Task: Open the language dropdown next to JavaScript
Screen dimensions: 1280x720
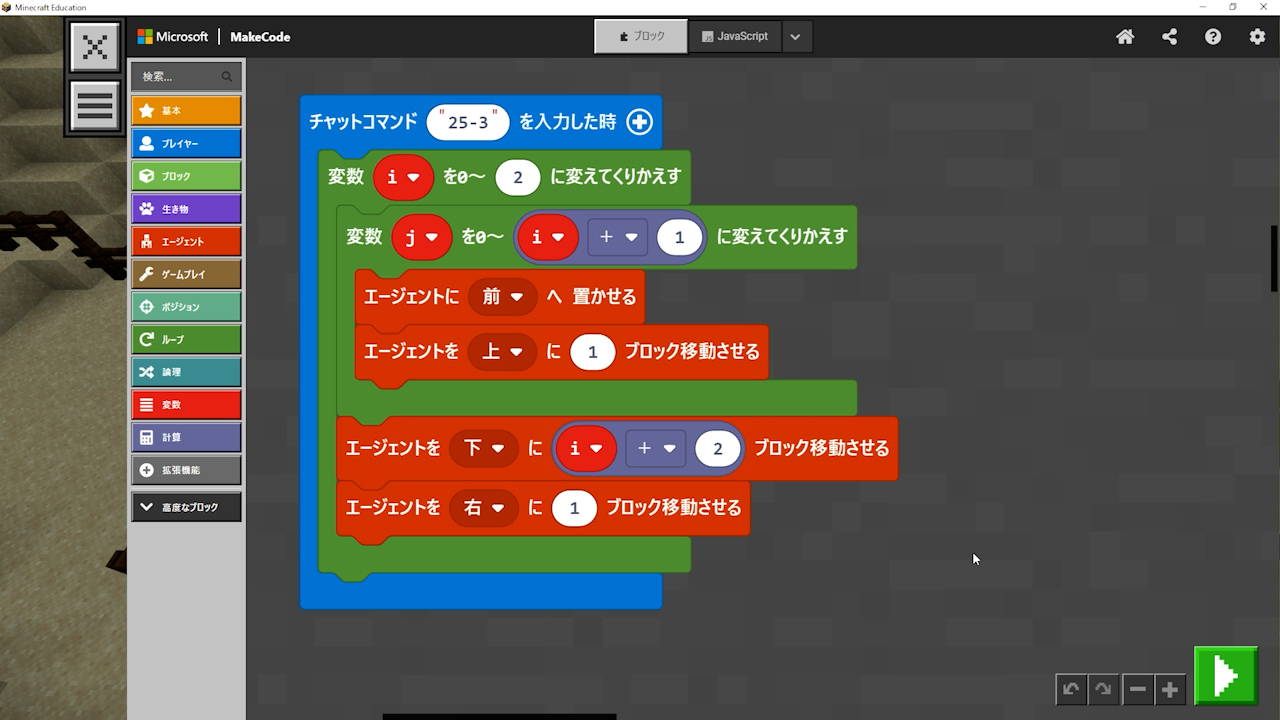Action: click(795, 37)
